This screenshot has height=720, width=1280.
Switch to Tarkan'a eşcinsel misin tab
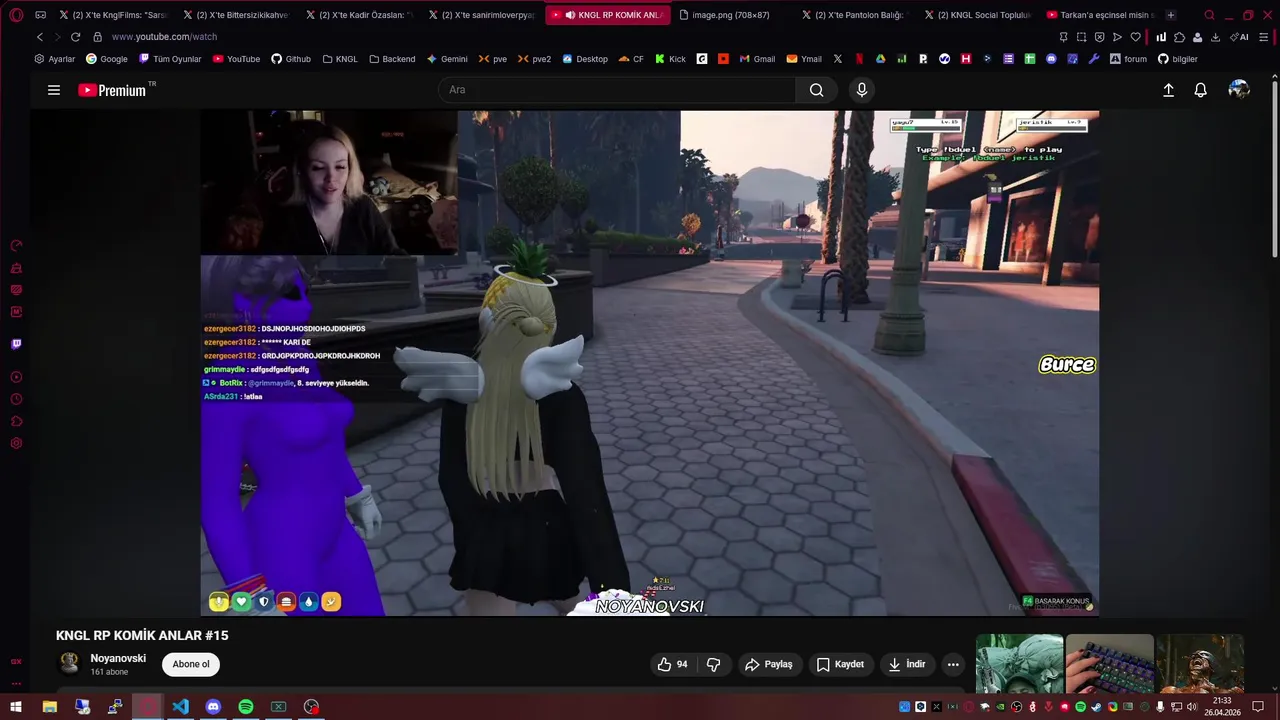[1099, 15]
